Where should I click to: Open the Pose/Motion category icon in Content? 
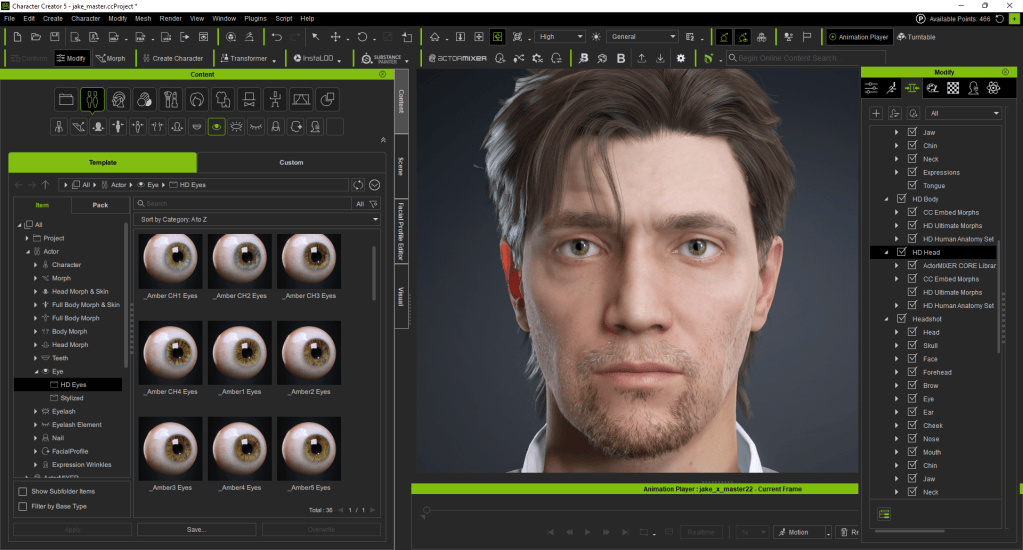tap(275, 100)
